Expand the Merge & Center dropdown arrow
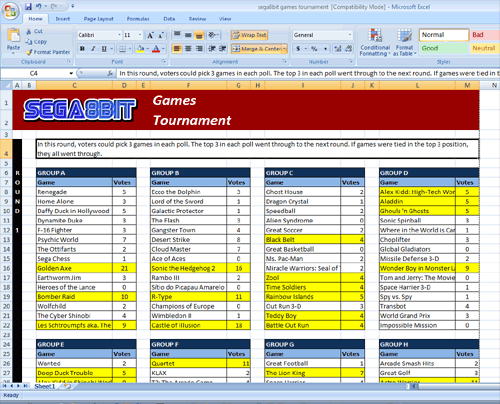 coord(285,49)
